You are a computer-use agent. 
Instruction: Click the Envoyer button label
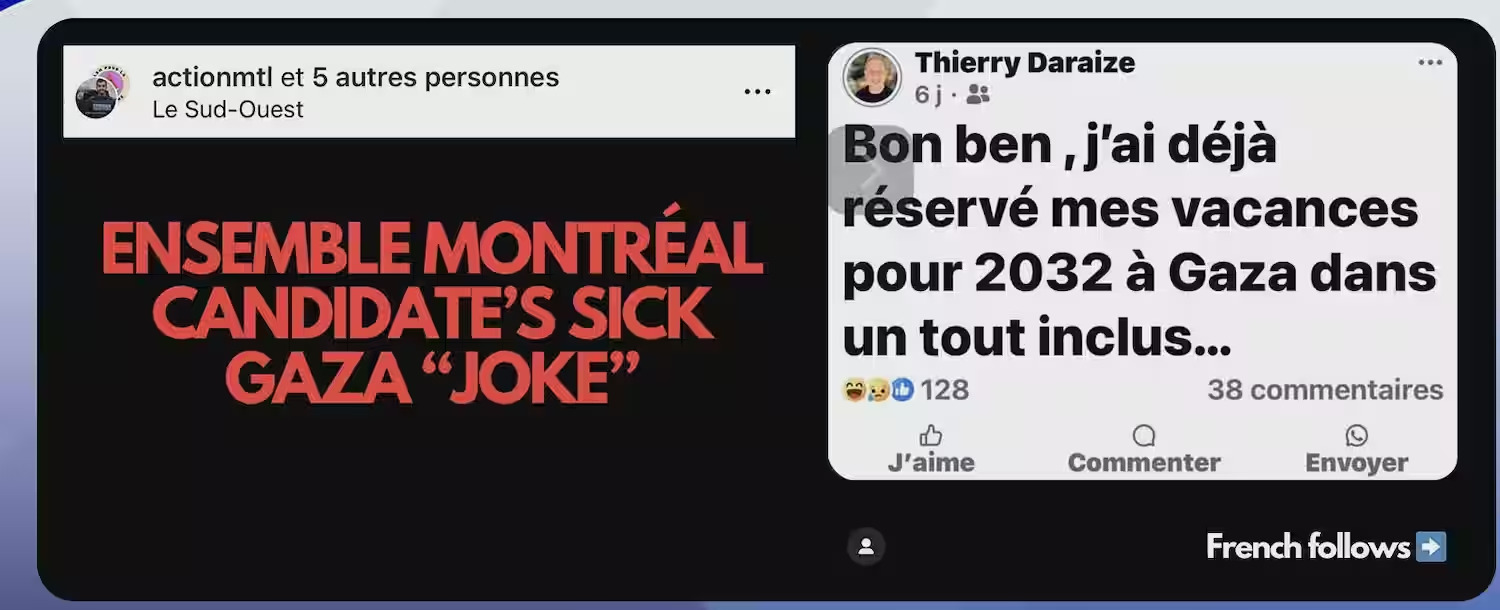(1357, 463)
